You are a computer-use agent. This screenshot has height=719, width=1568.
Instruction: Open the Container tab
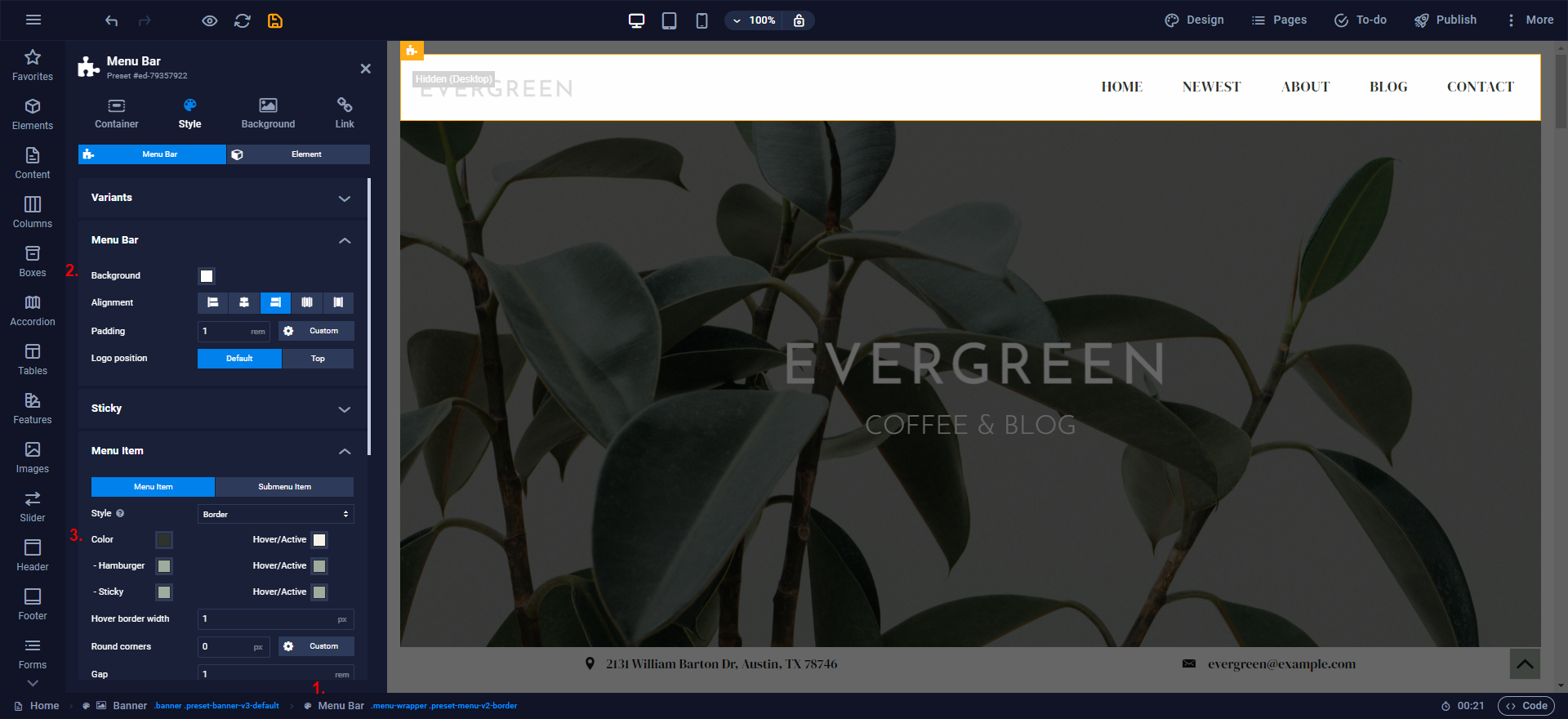point(117,114)
